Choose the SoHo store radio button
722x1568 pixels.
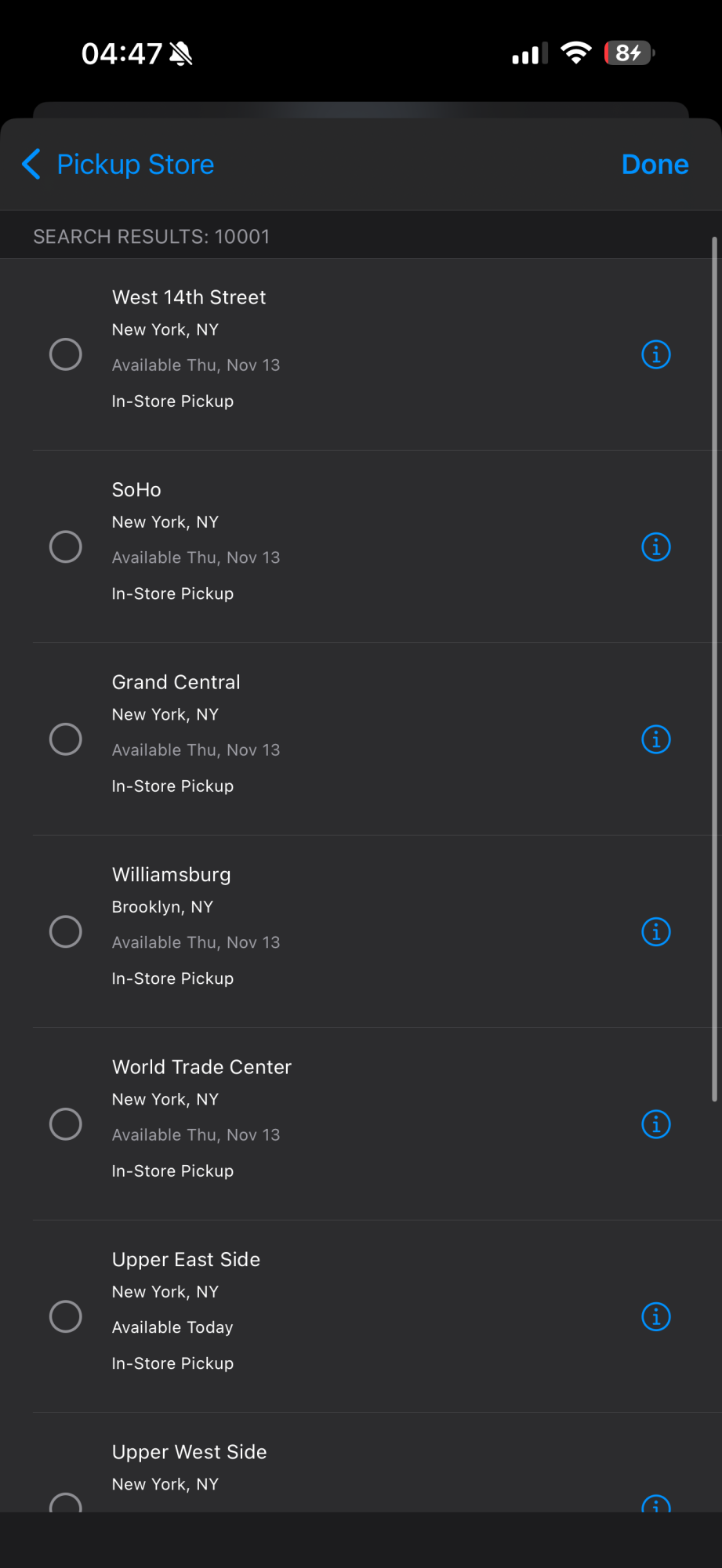click(66, 546)
